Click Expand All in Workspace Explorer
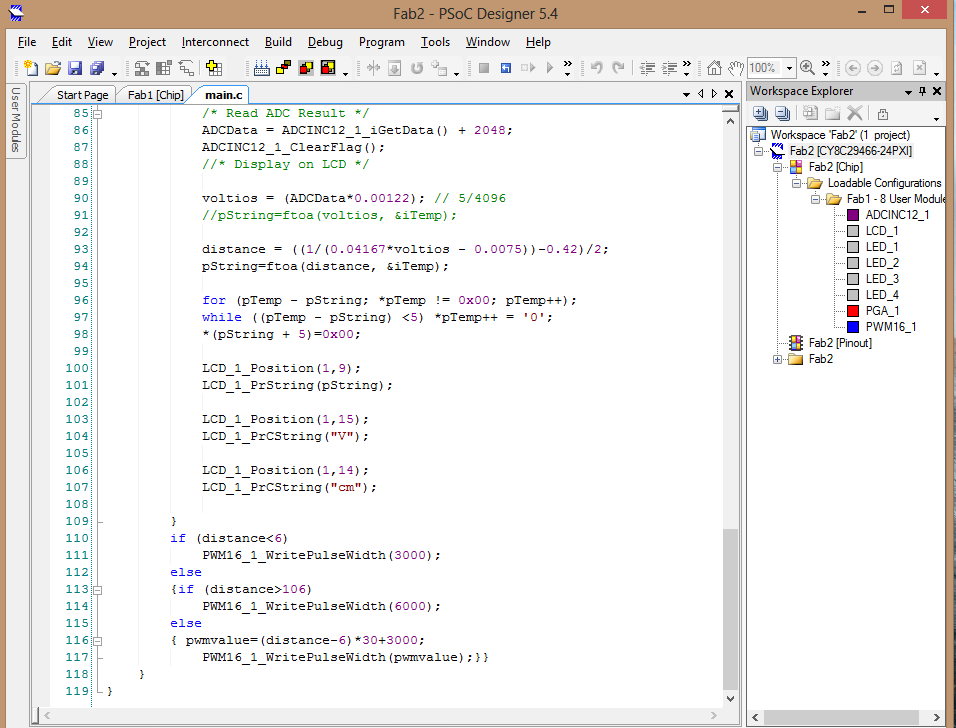The width and height of the screenshot is (956, 728). [760, 114]
